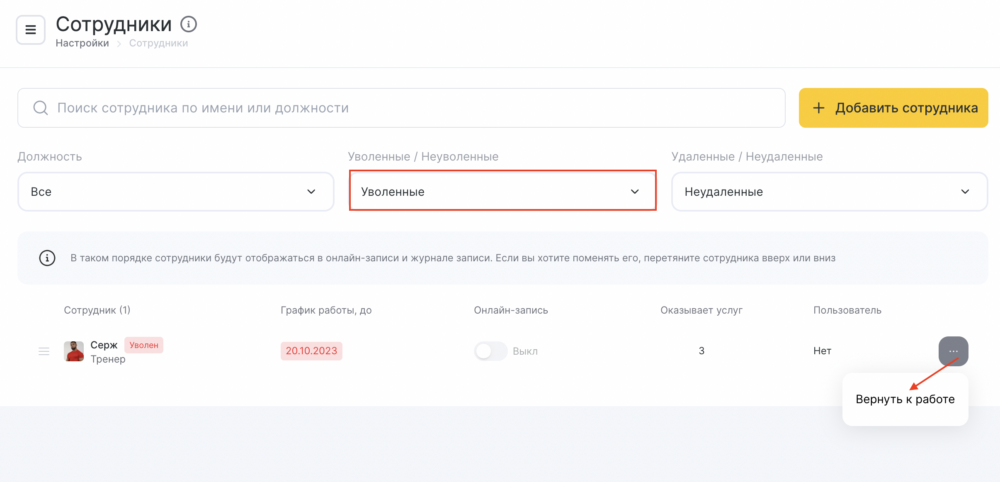Open the Должность dropdown set to Все
The image size is (1000, 482).
click(176, 191)
